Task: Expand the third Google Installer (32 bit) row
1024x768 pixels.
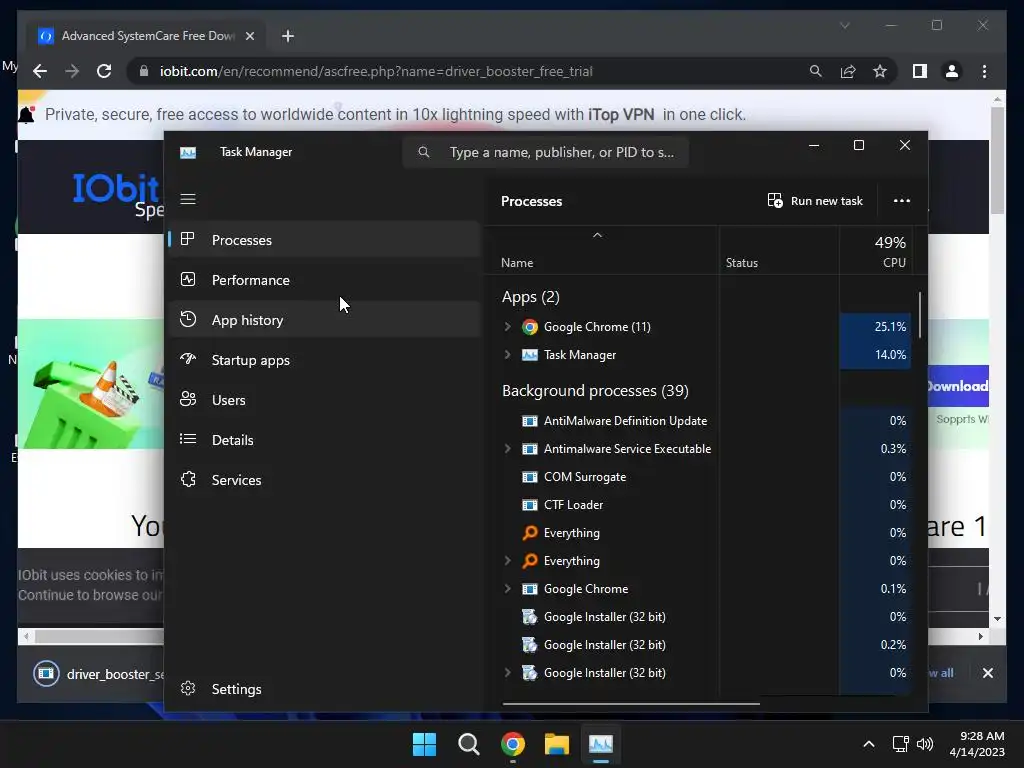Action: tap(507, 673)
